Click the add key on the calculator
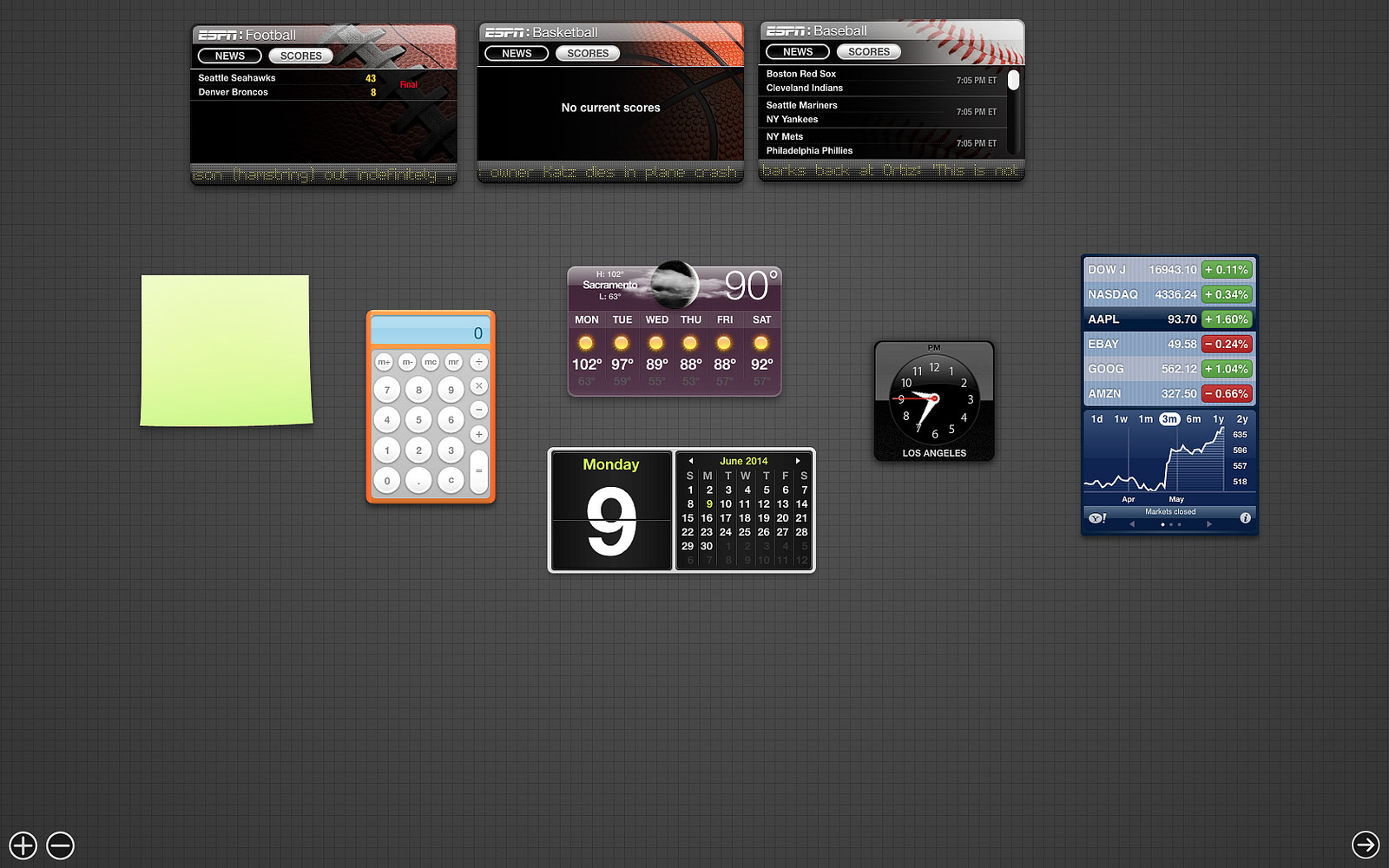The width and height of the screenshot is (1389, 868). (478, 434)
